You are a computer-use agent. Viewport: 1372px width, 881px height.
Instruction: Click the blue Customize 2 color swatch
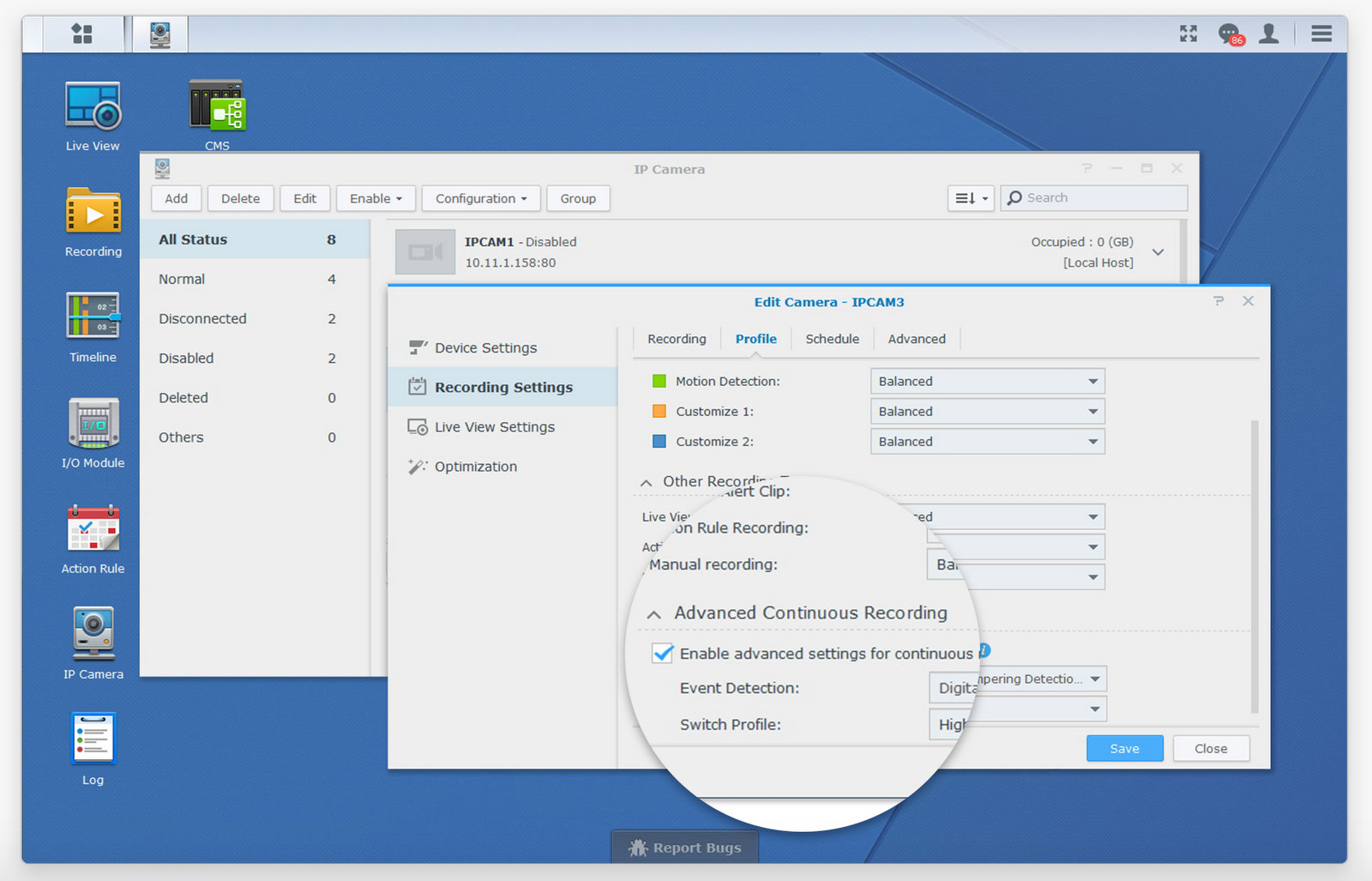click(x=659, y=442)
